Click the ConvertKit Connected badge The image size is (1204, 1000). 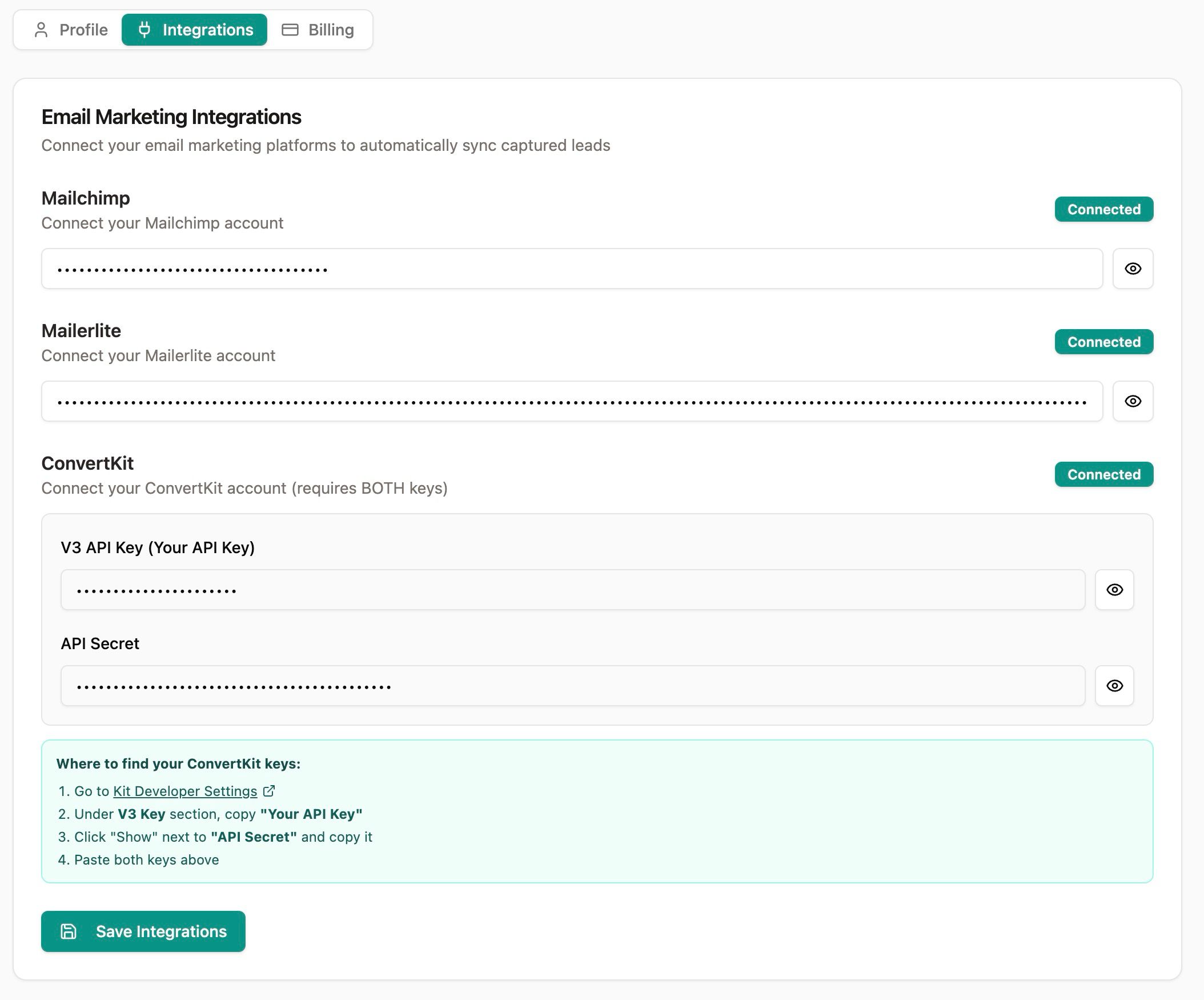point(1103,474)
